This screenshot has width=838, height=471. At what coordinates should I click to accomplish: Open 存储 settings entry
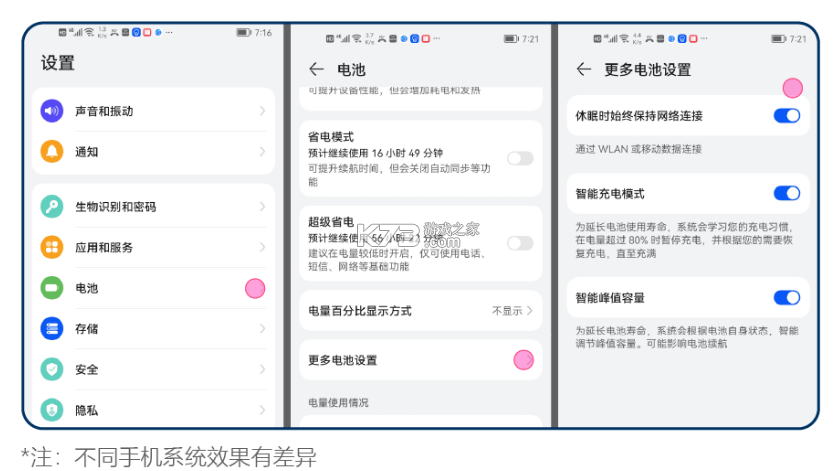[x=153, y=328]
